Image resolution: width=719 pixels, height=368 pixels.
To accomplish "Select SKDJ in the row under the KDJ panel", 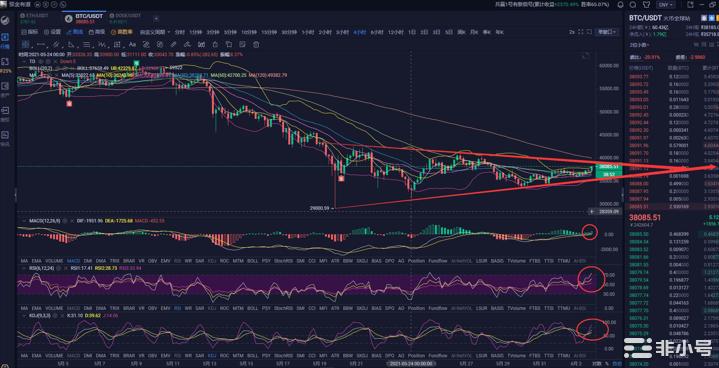I will point(361,356).
